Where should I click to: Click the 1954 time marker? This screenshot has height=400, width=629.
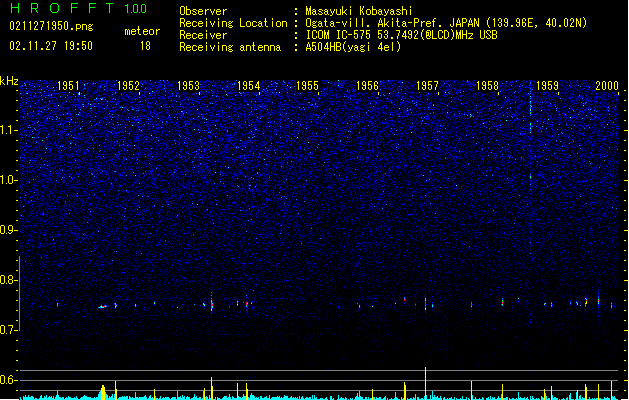pyautogui.click(x=248, y=85)
